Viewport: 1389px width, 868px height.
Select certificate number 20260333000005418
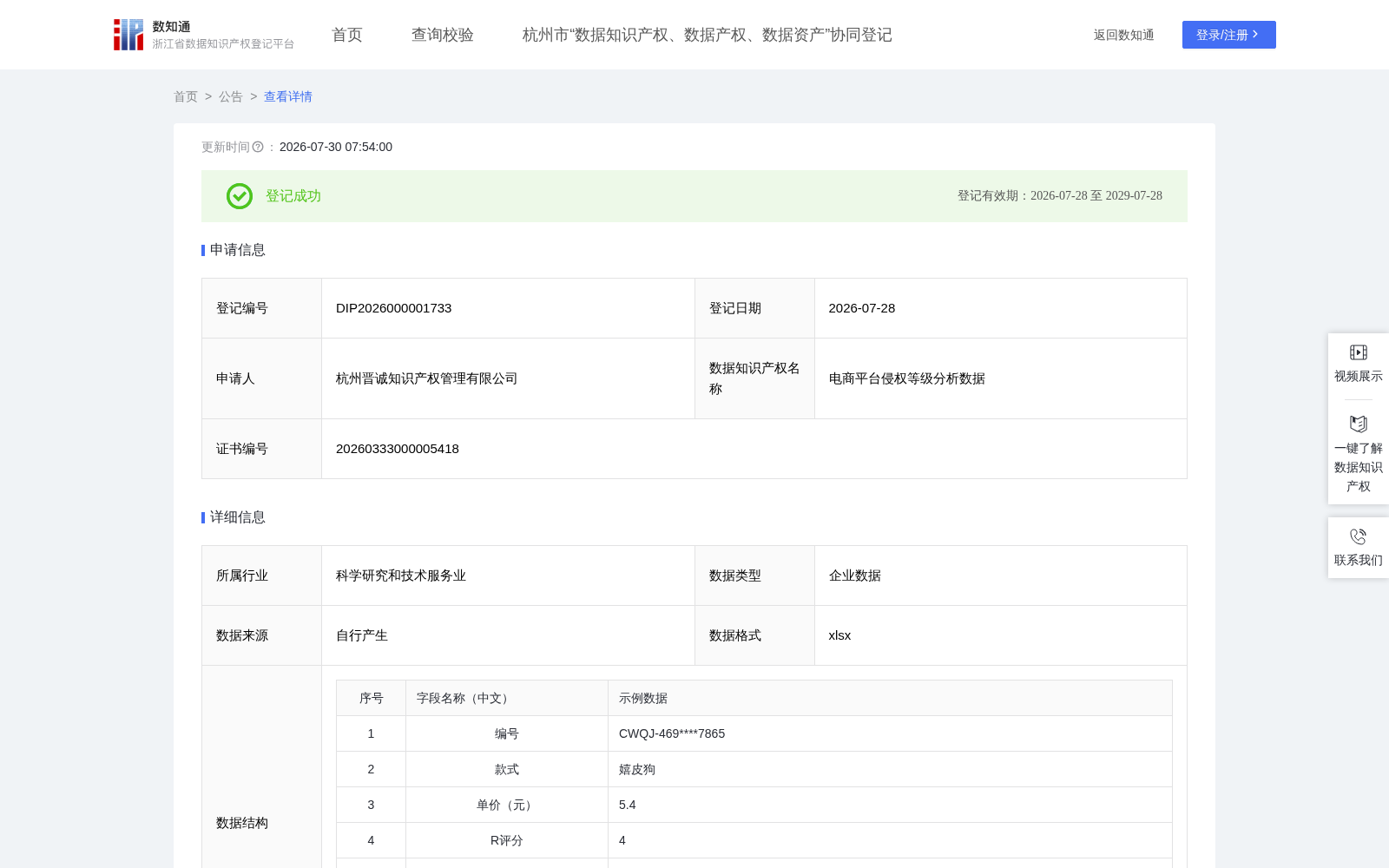point(398,449)
